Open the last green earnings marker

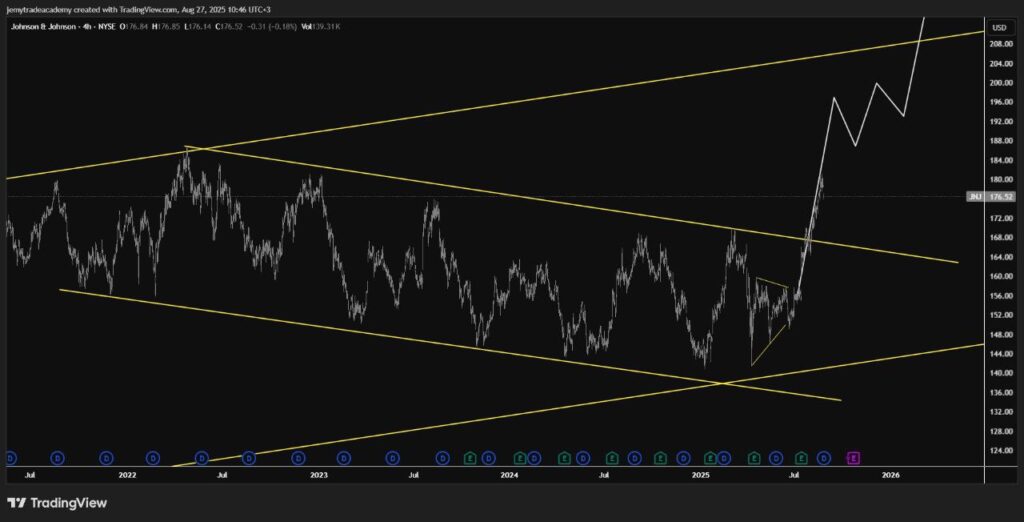(802, 458)
